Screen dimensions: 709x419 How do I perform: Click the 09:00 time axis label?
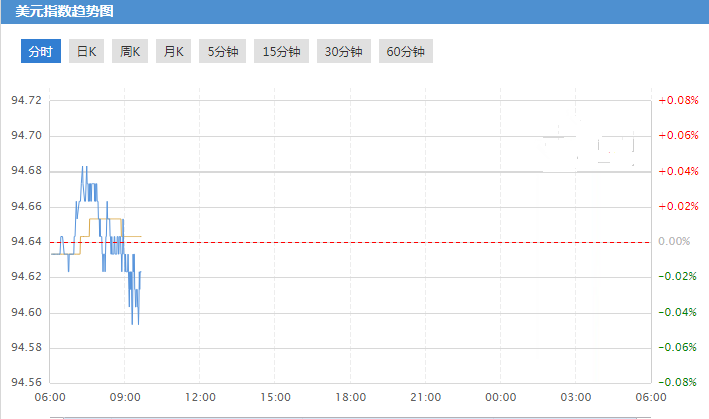[125, 397]
